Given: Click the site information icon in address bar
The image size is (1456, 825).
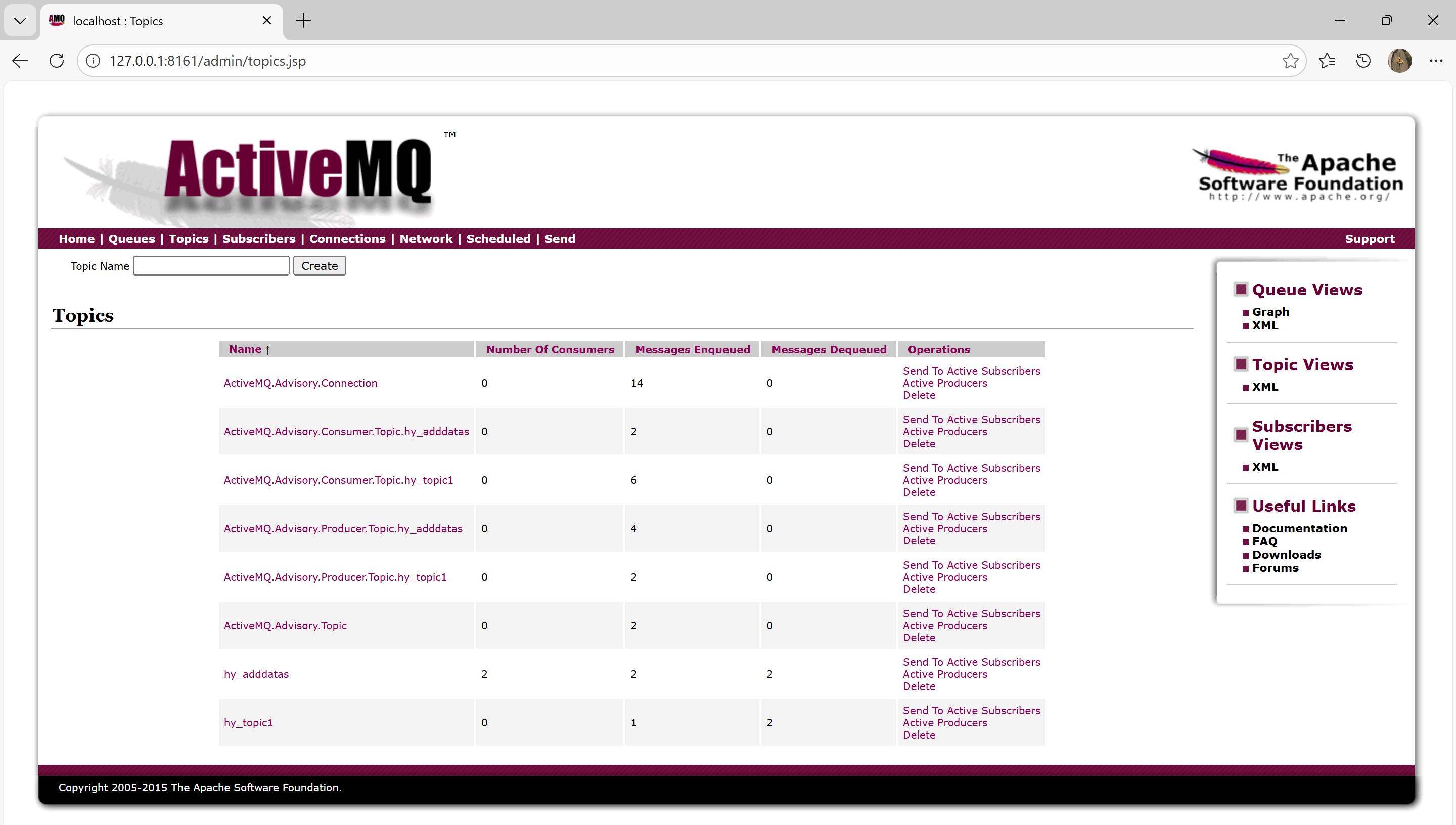Looking at the screenshot, I should point(94,61).
